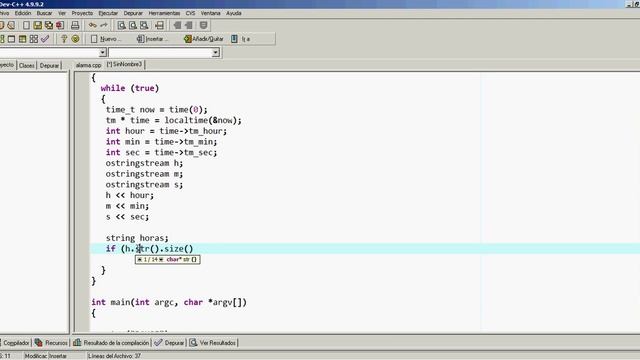Click the Debug checkmark icon

(x=45, y=39)
